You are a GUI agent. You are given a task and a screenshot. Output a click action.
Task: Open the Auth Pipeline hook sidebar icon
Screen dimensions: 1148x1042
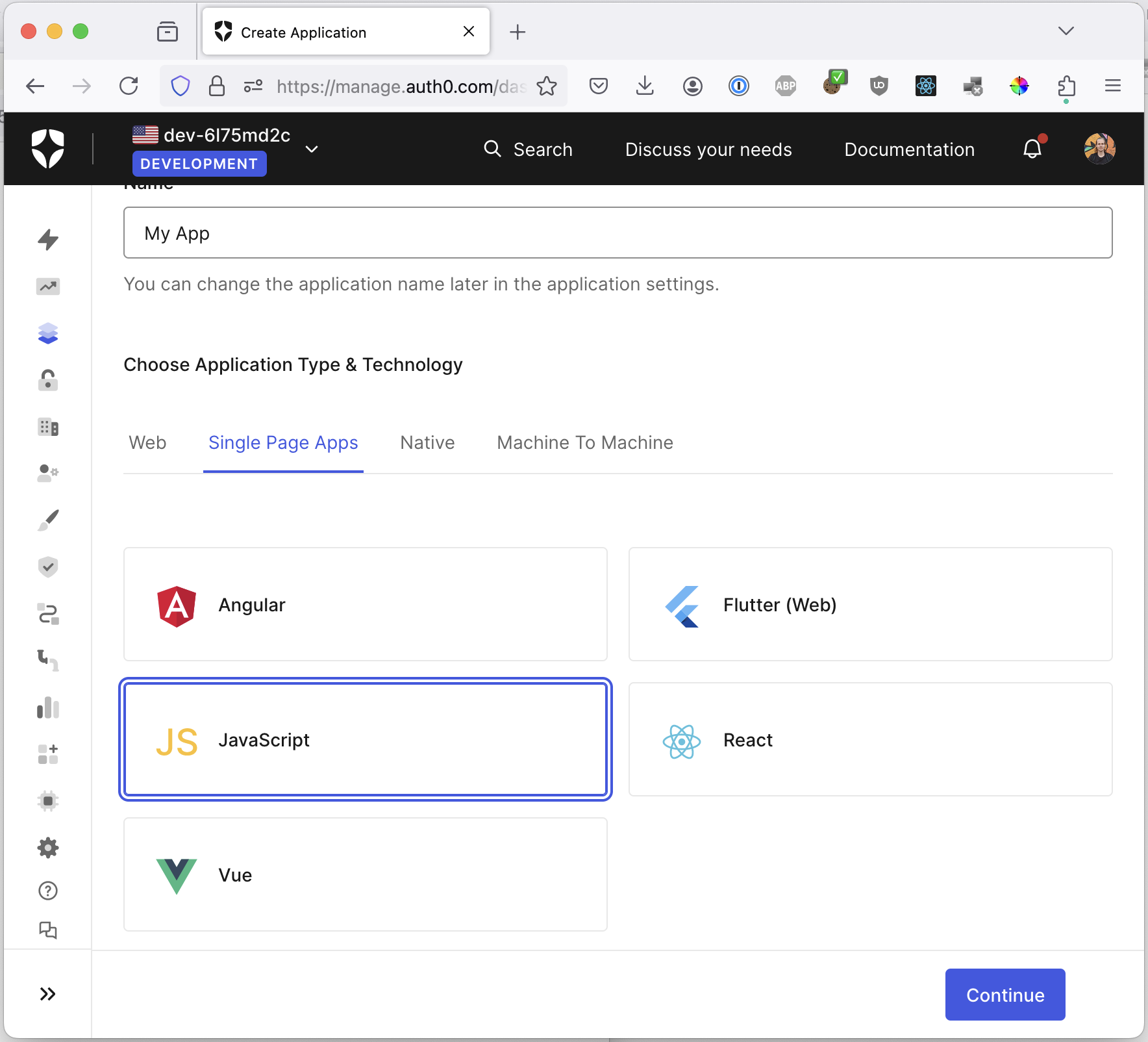coord(48,660)
